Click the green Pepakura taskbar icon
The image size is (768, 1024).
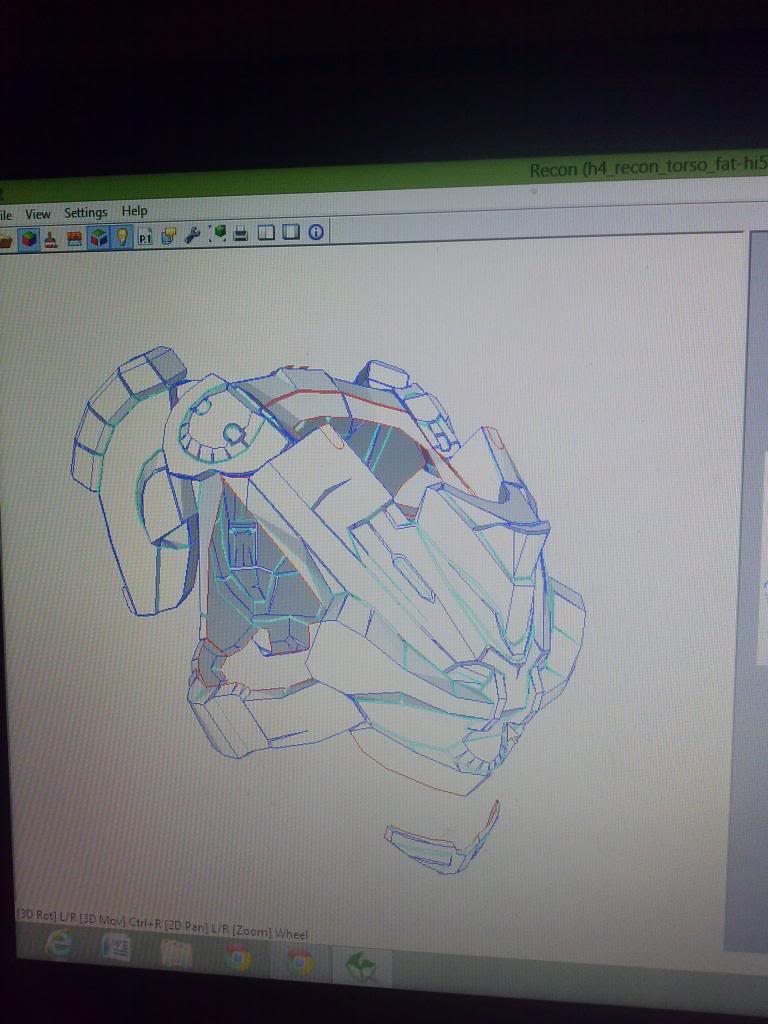point(360,966)
